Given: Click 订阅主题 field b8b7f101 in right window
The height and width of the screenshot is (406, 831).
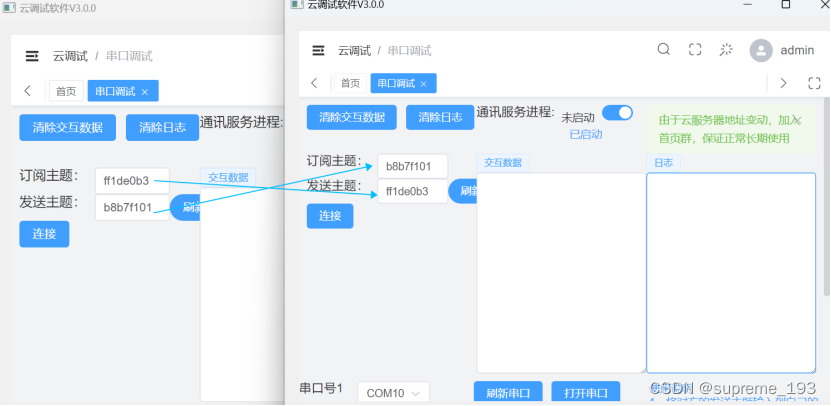Looking at the screenshot, I should pyautogui.click(x=413, y=166).
